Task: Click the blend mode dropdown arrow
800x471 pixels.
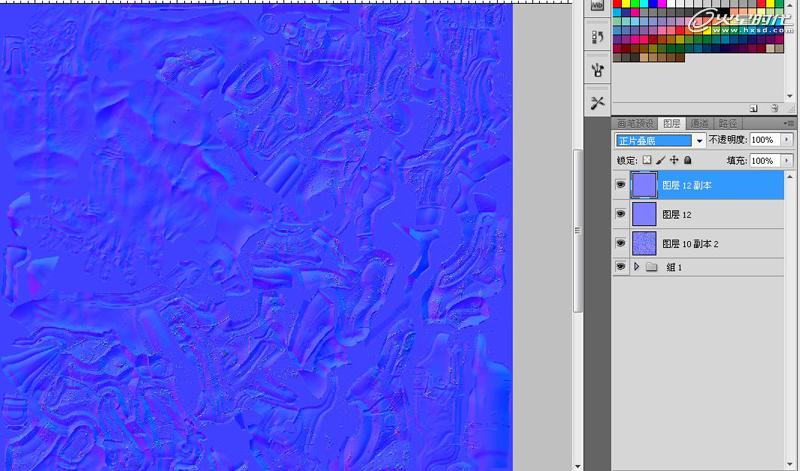Action: coord(699,140)
